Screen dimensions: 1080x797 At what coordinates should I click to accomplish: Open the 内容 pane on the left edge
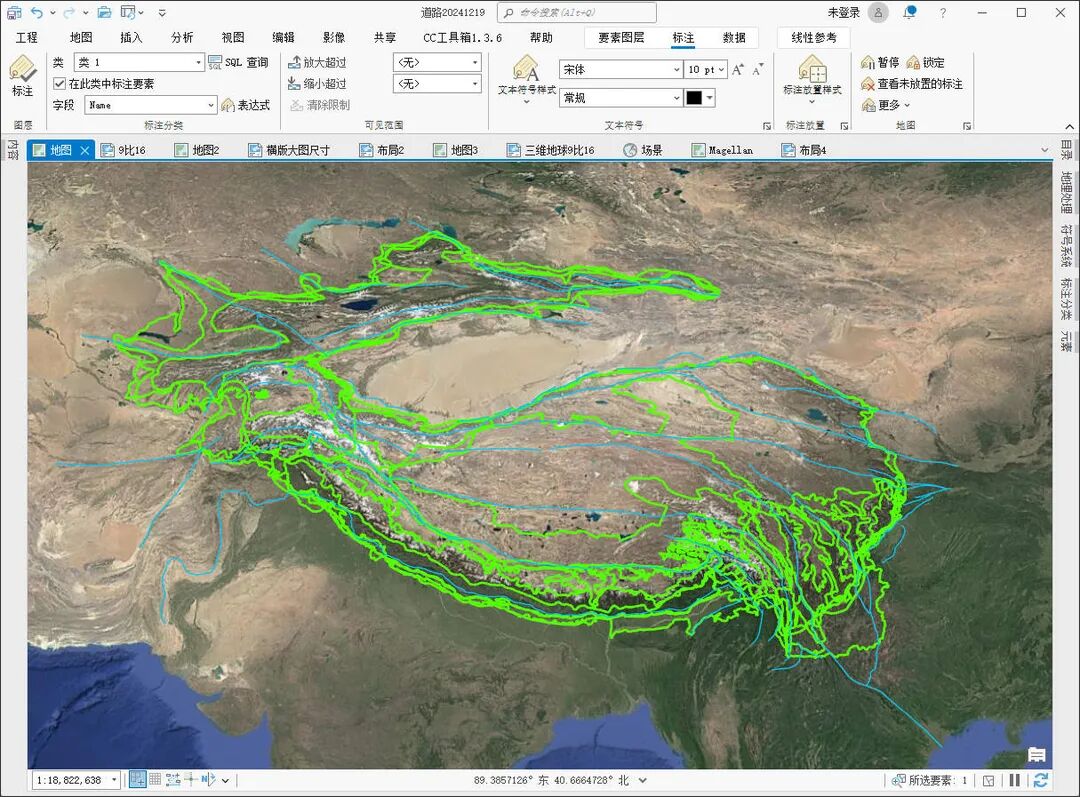(12, 149)
